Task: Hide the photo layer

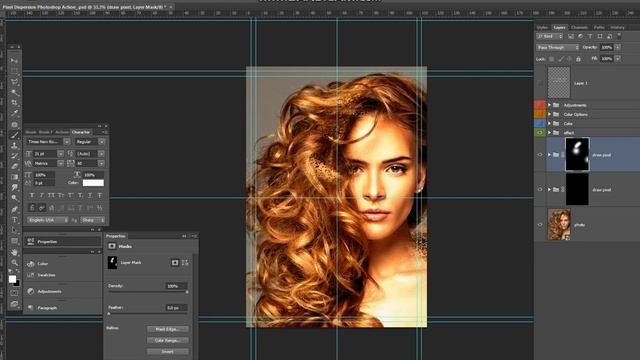Action: tap(540, 224)
